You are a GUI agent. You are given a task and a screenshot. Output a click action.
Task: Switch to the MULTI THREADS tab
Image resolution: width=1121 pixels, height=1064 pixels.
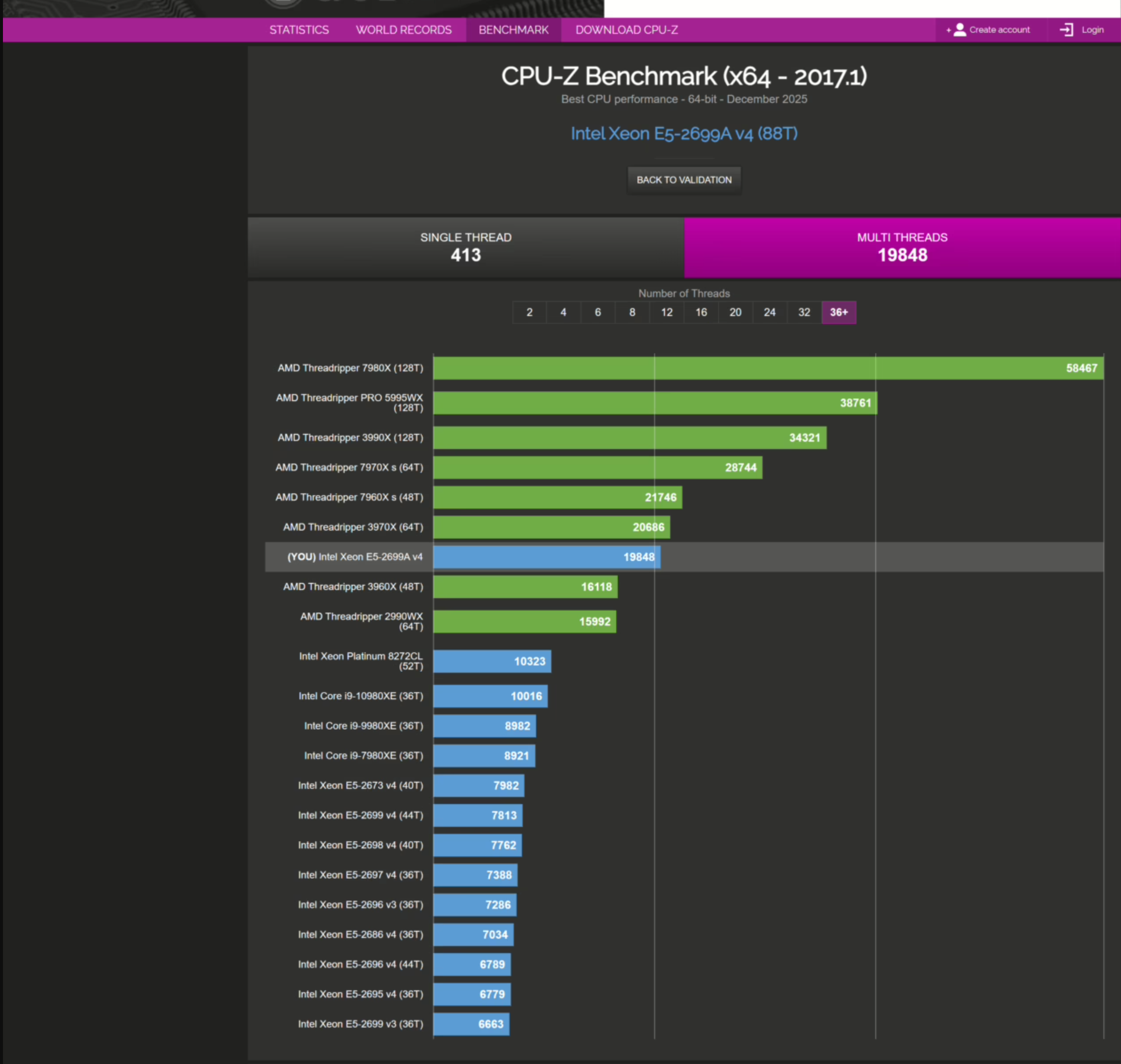[903, 247]
